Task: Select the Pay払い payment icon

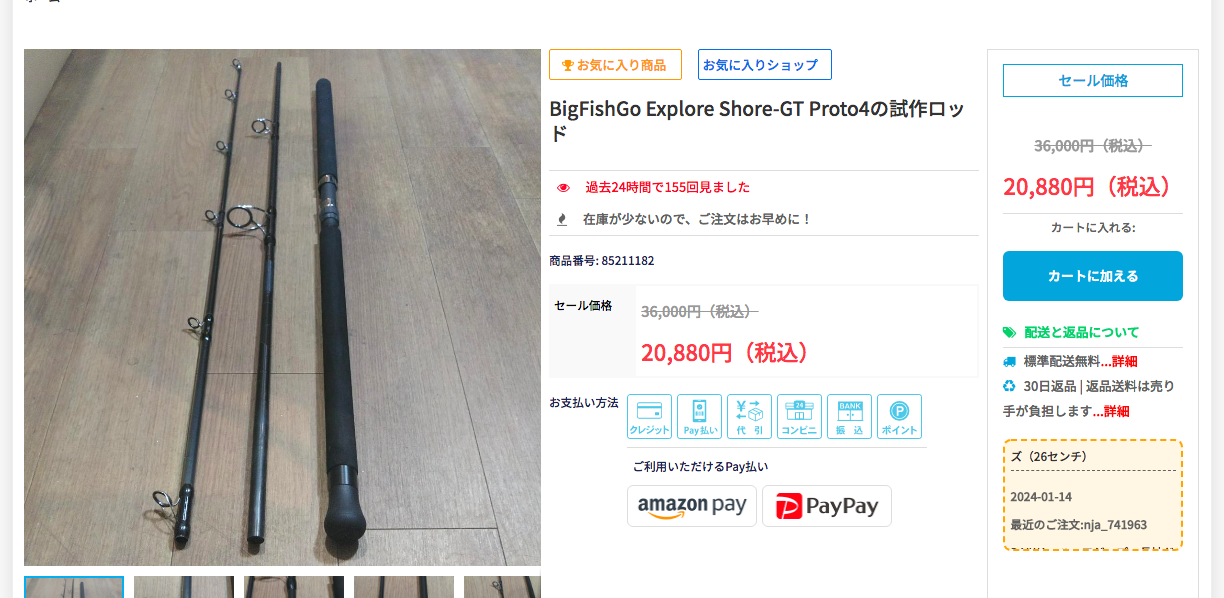Action: [699, 416]
